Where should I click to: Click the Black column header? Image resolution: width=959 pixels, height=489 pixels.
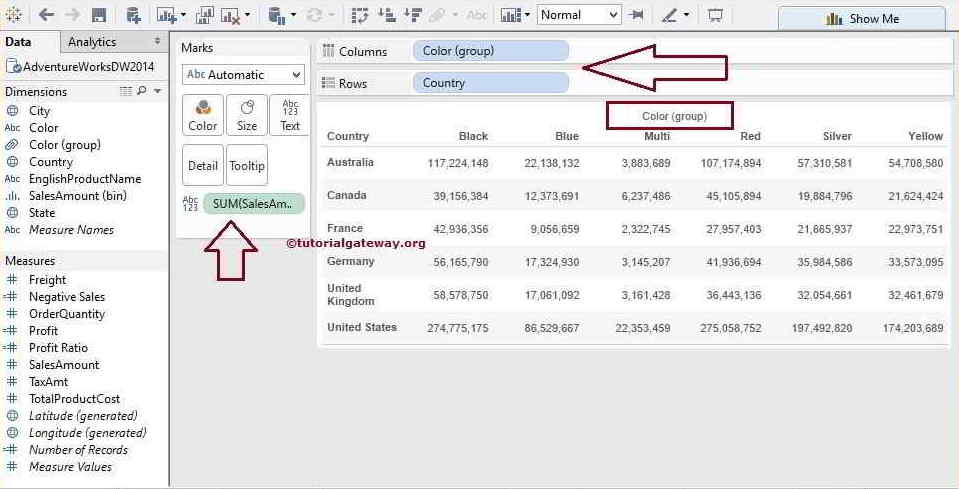473,136
